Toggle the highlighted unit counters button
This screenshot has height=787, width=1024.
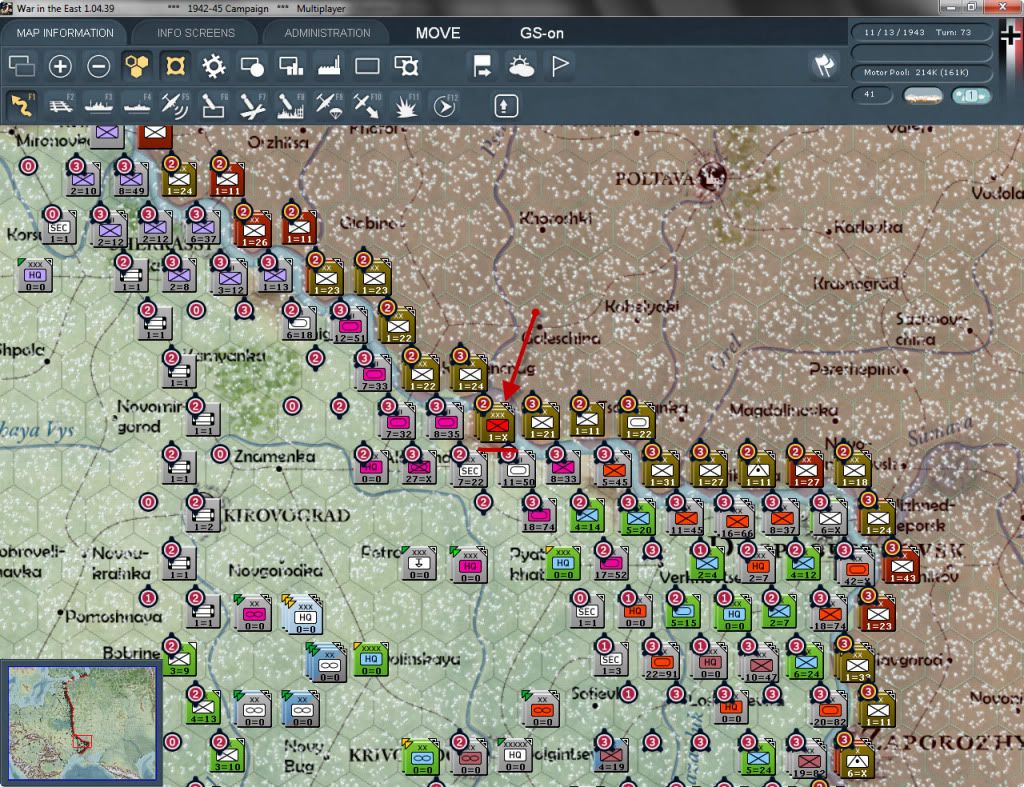(175, 66)
